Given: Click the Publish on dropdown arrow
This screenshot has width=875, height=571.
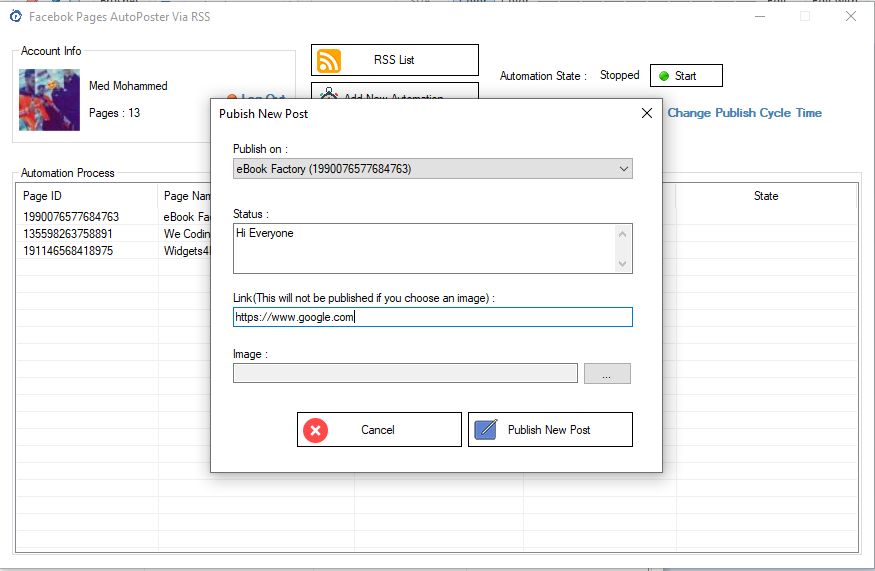Looking at the screenshot, I should (624, 169).
